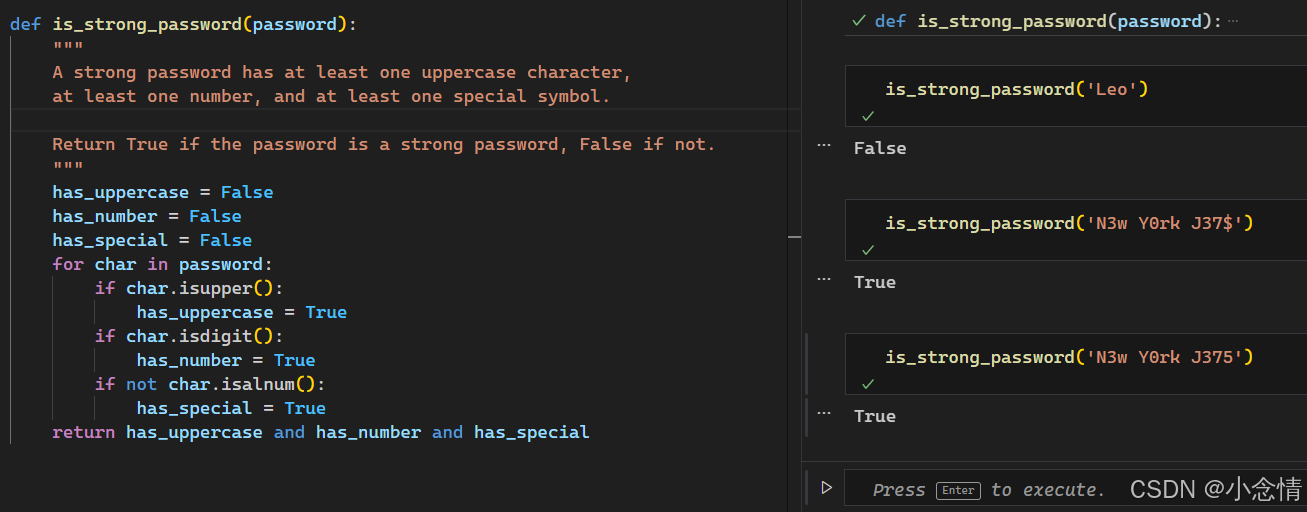Expand the collapsed def cell via its trailing ellipsis
1307x512 pixels.
click(x=1233, y=21)
